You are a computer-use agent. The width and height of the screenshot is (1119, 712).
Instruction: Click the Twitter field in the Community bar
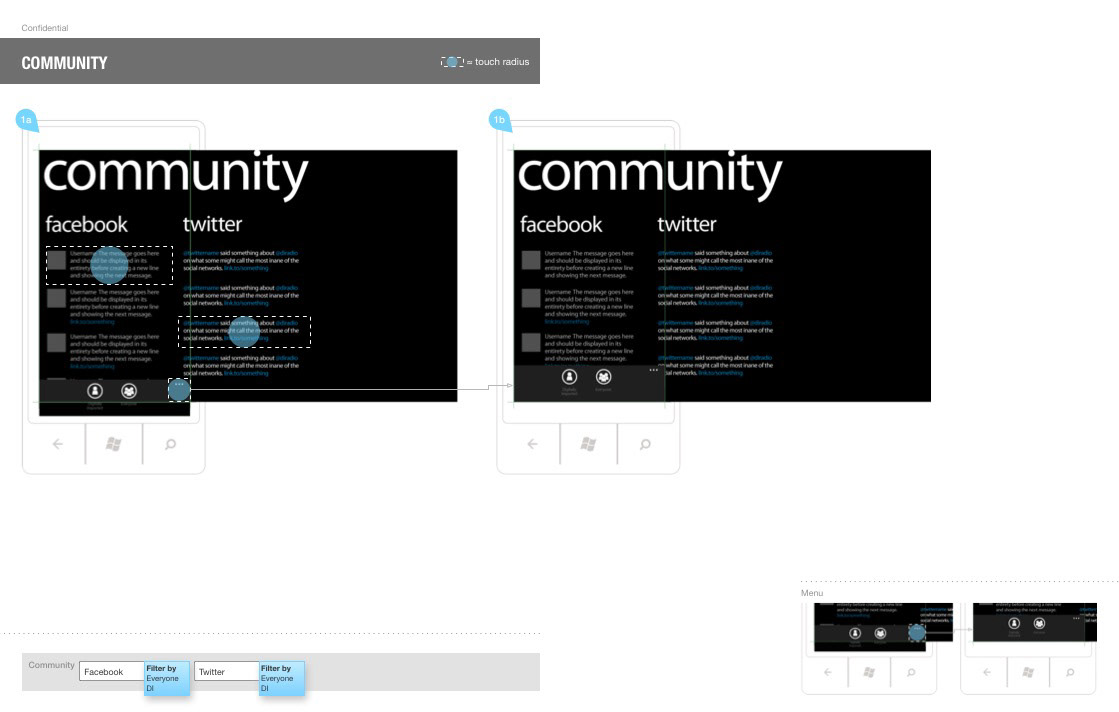point(227,671)
